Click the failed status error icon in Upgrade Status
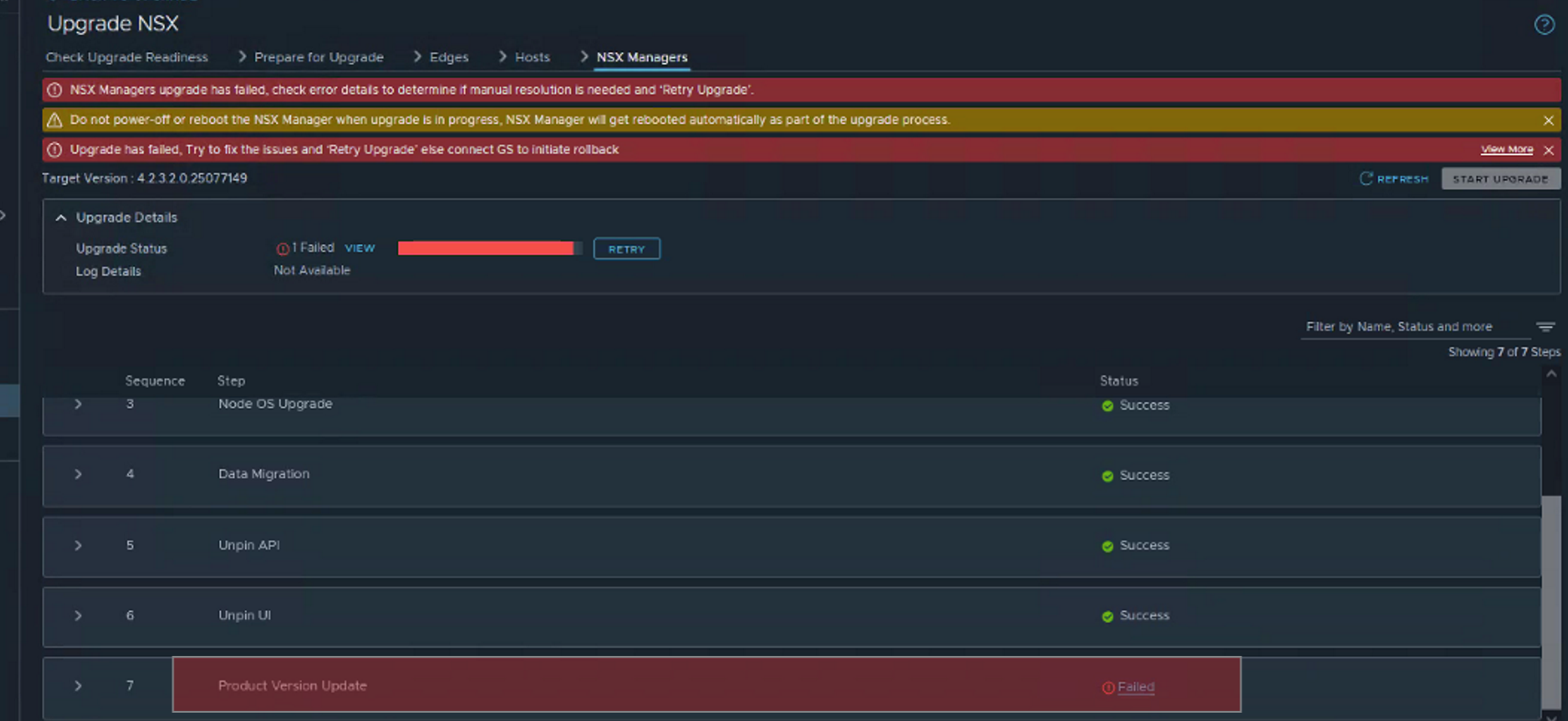Image resolution: width=1568 pixels, height=721 pixels. [x=283, y=249]
